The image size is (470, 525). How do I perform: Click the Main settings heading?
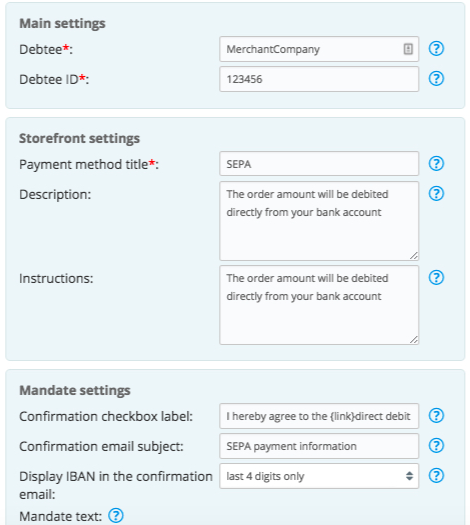click(62, 23)
